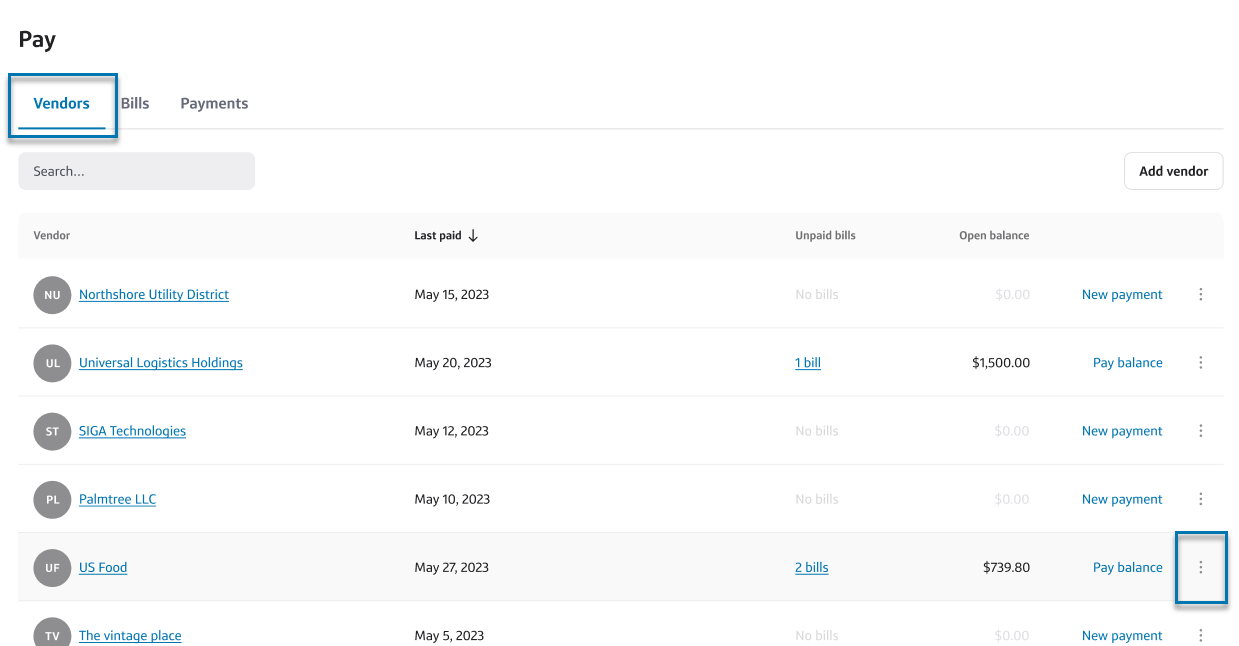Open kebab menu for Universal Logistics Holdings
This screenshot has width=1239, height=646.
(x=1200, y=363)
